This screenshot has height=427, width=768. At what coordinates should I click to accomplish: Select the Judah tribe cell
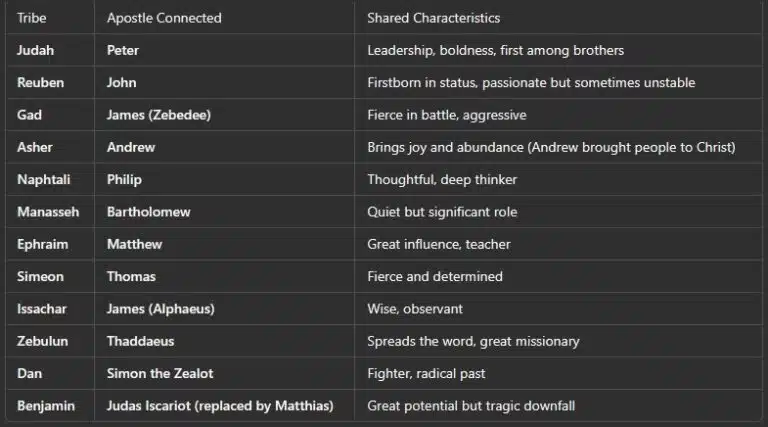[35, 50]
